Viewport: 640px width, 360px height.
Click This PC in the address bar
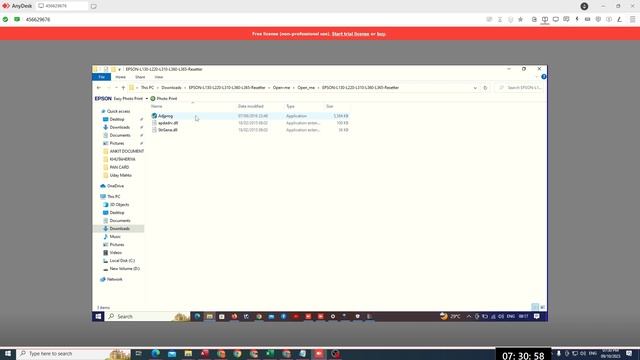(x=147, y=88)
